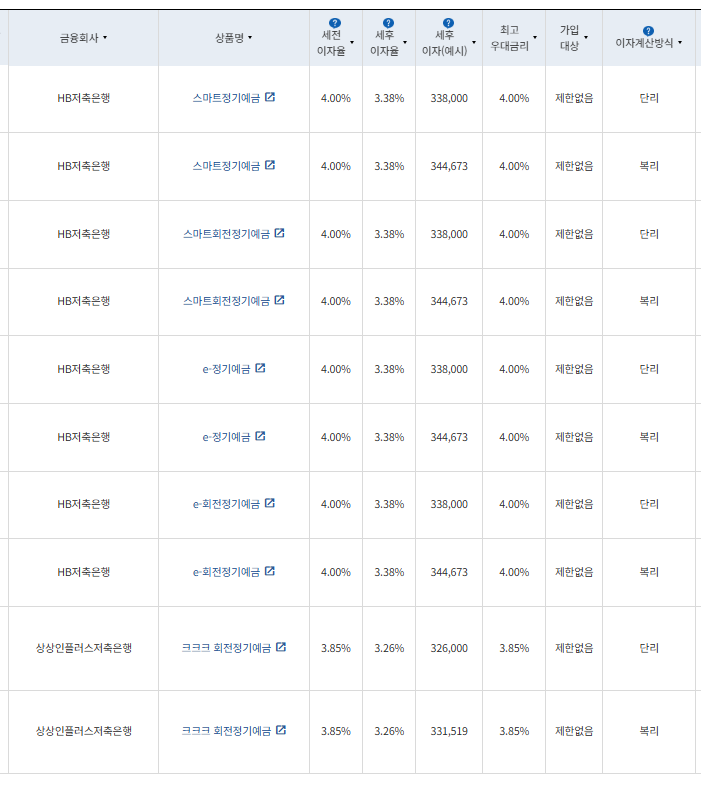701x786 pixels.
Task: Open e-정기예금 link in the 복리 row
Action: tap(226, 437)
